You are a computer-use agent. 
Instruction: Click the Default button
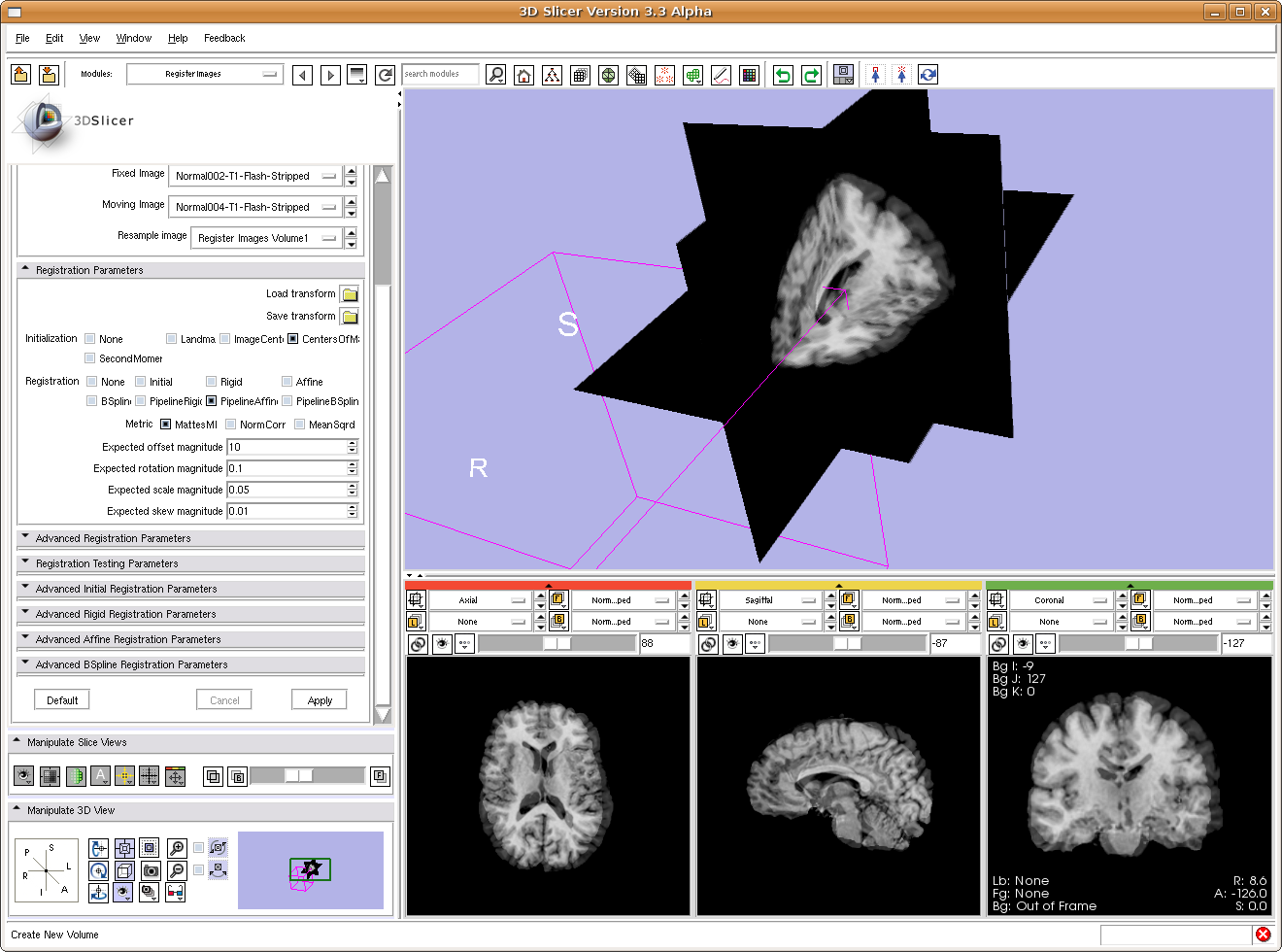coord(62,699)
